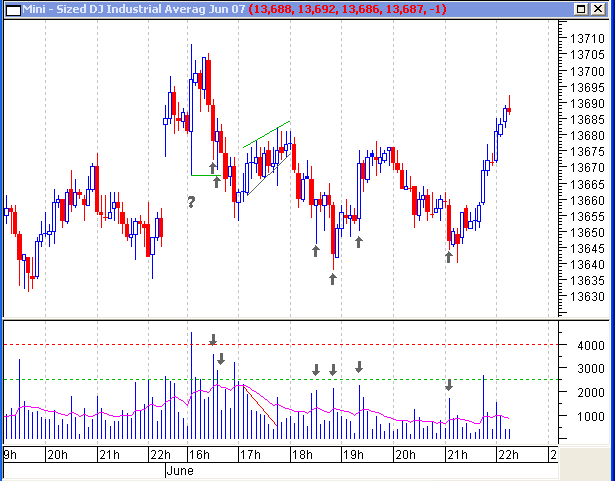Click the 17h label on time axis
The height and width of the screenshot is (481, 615).
tap(250, 455)
